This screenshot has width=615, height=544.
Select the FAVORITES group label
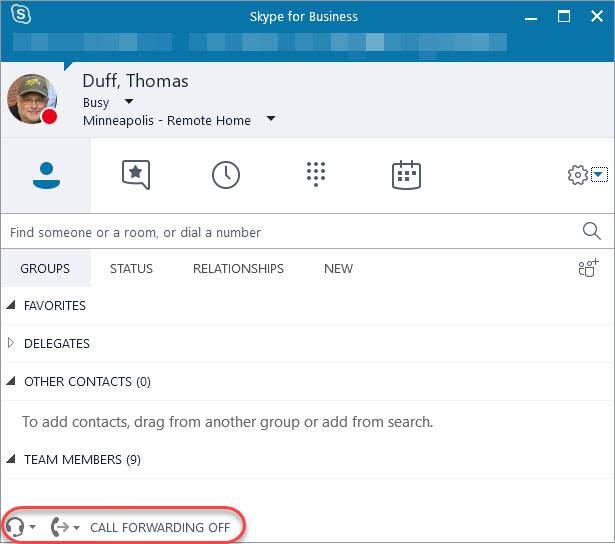(x=55, y=306)
